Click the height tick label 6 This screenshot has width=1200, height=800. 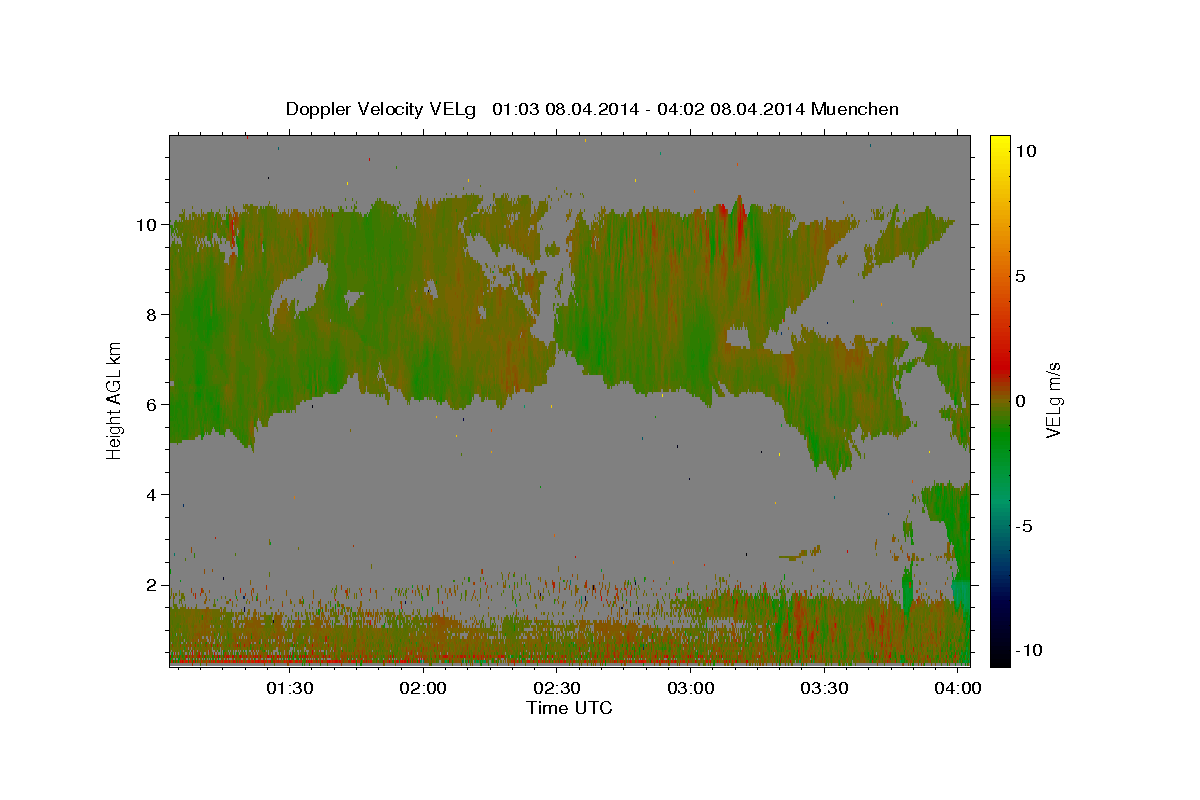coord(152,405)
